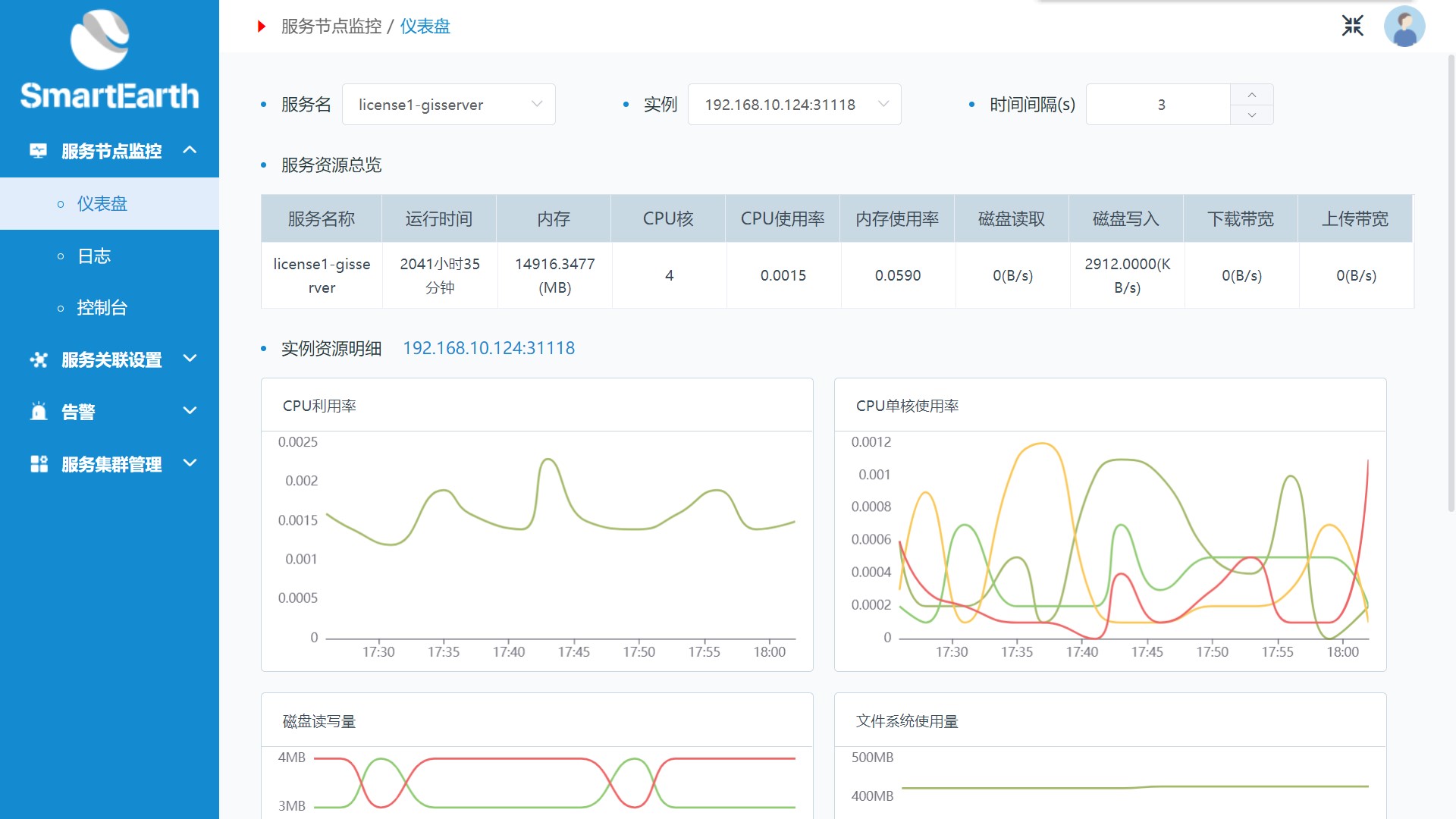1456x819 pixels.
Task: Open the 控制台 sidebar menu item
Action: 102,308
